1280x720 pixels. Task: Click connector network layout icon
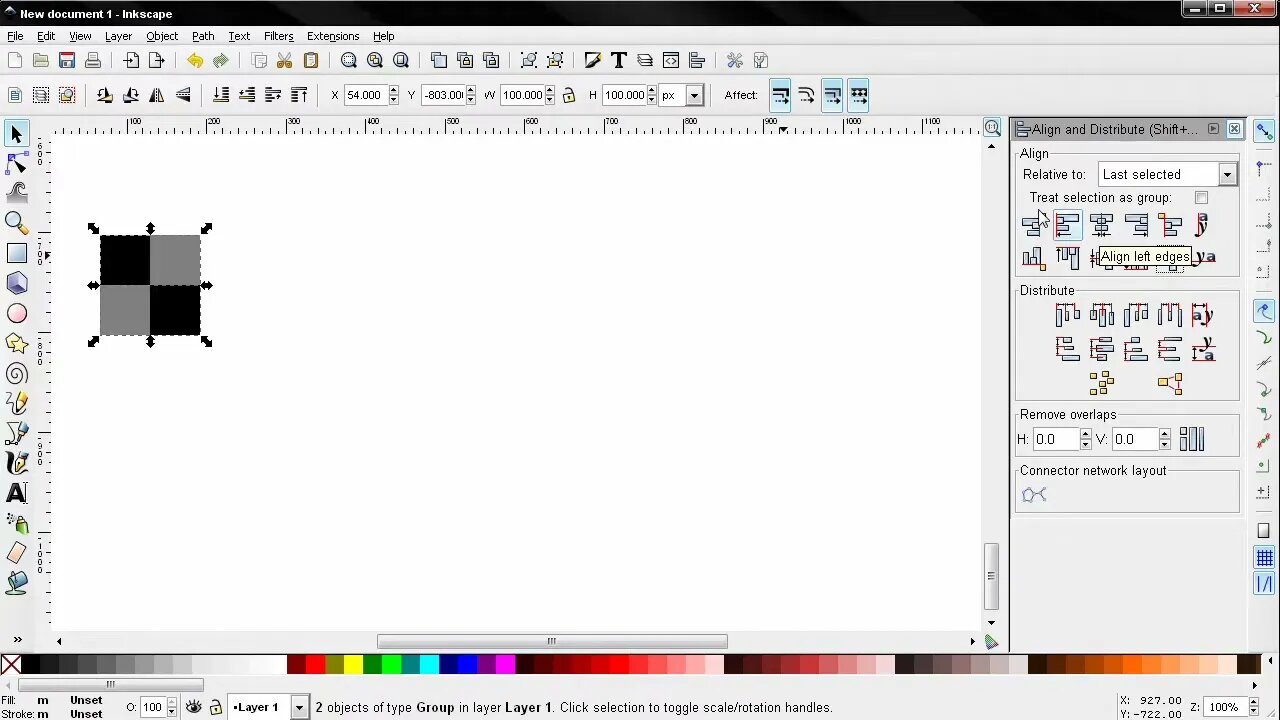click(1034, 495)
